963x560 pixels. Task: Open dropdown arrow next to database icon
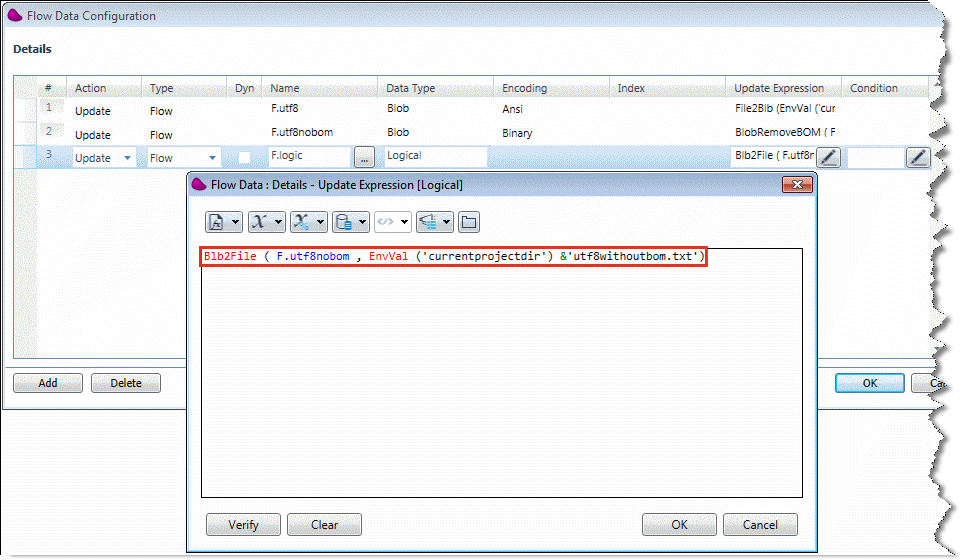click(x=362, y=222)
